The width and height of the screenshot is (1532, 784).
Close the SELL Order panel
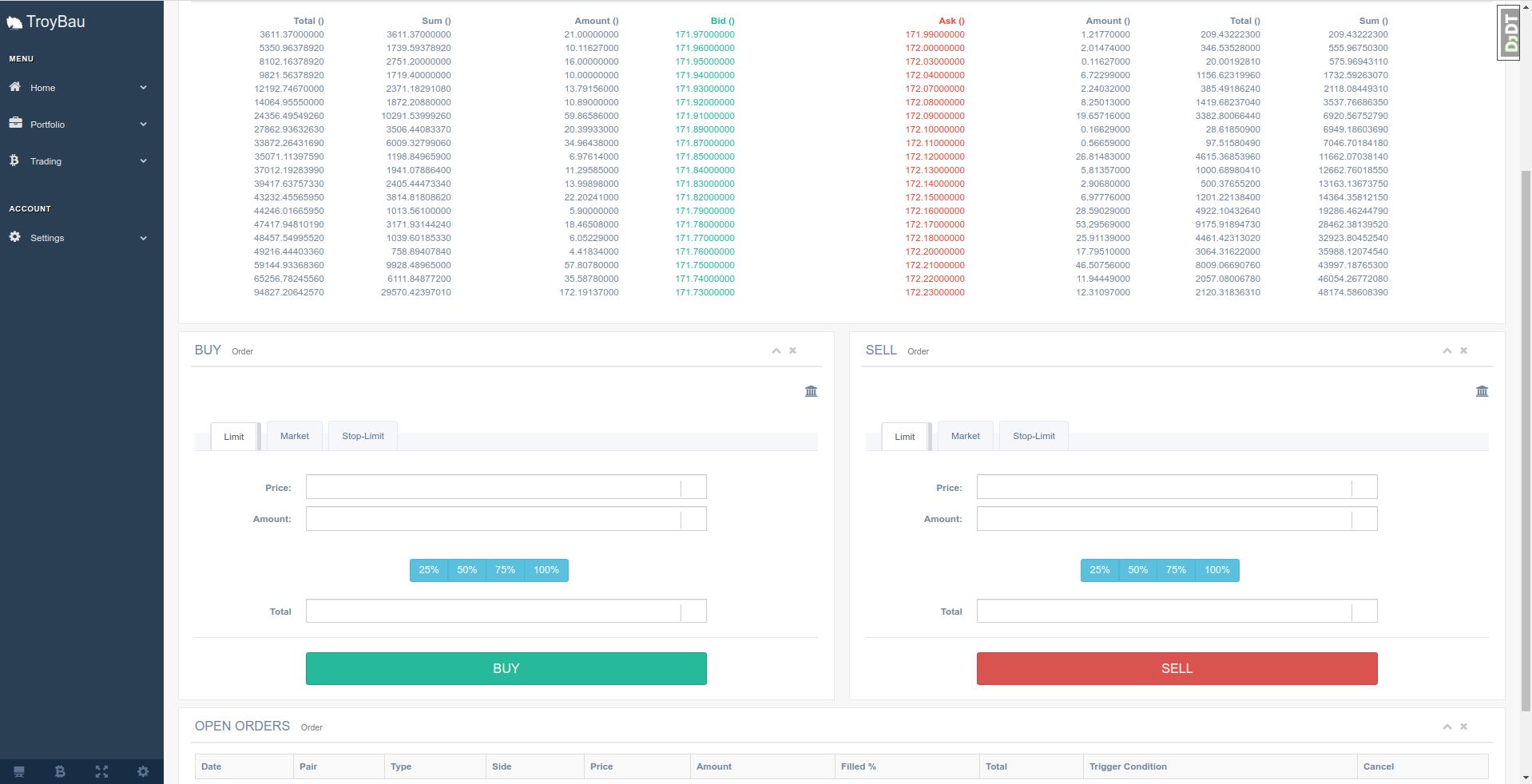(1464, 350)
